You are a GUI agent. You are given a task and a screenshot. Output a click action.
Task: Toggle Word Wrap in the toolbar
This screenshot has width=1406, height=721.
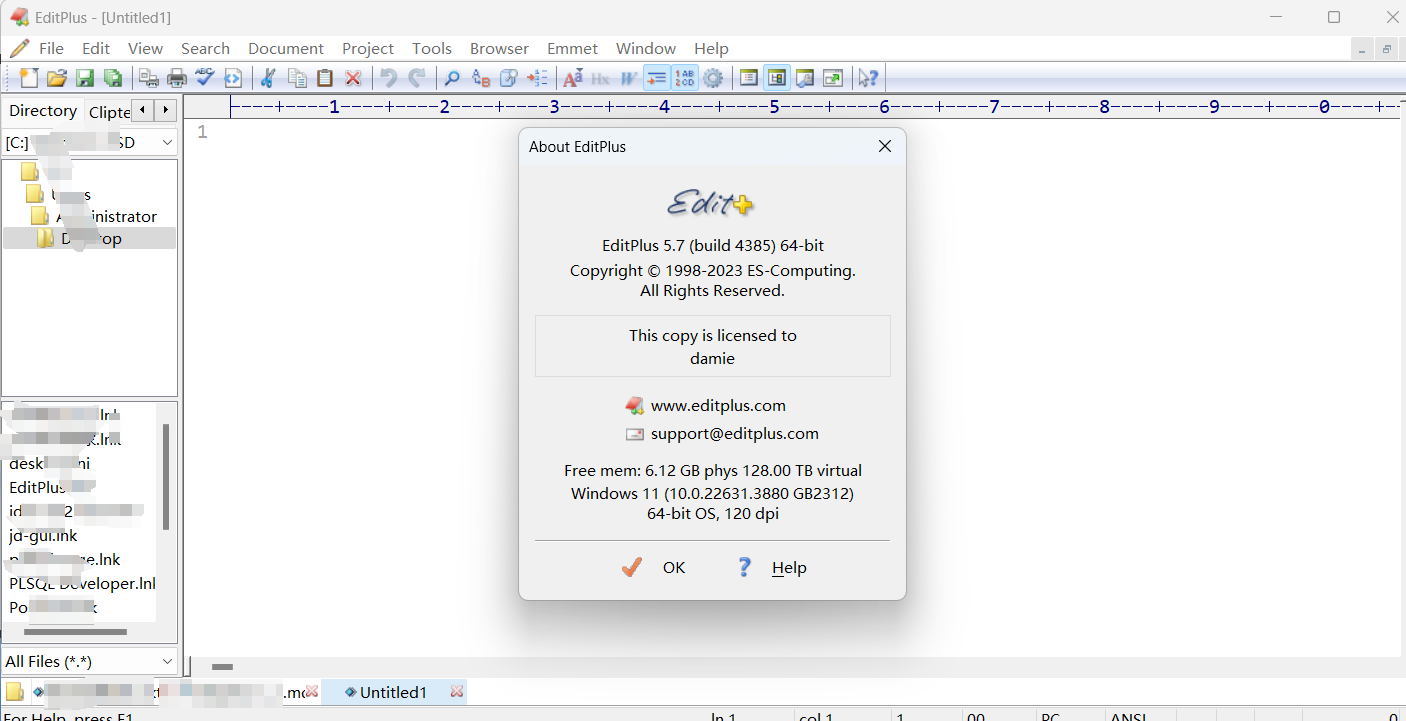pyautogui.click(x=629, y=78)
